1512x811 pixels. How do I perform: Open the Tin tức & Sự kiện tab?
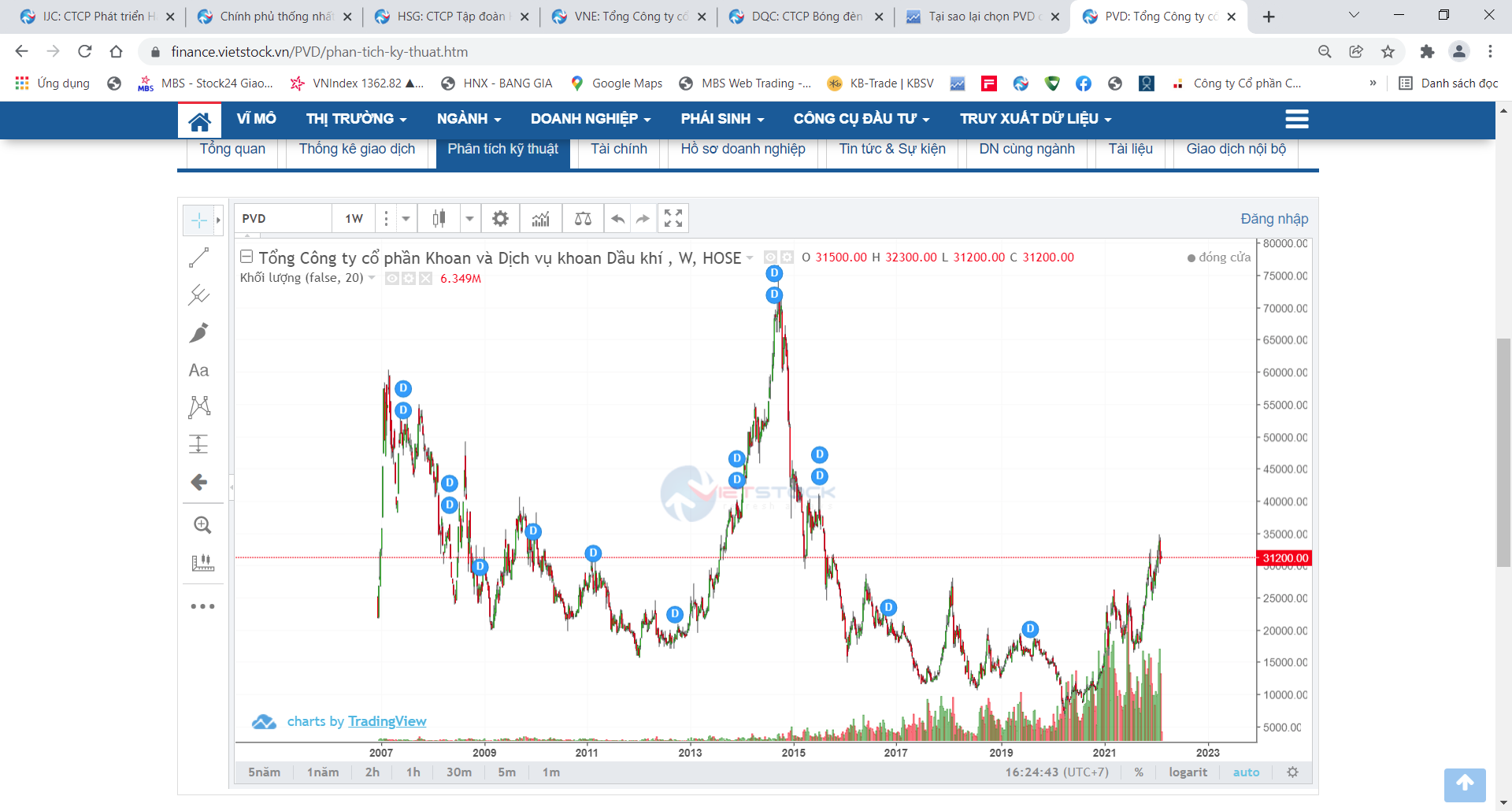click(x=892, y=150)
